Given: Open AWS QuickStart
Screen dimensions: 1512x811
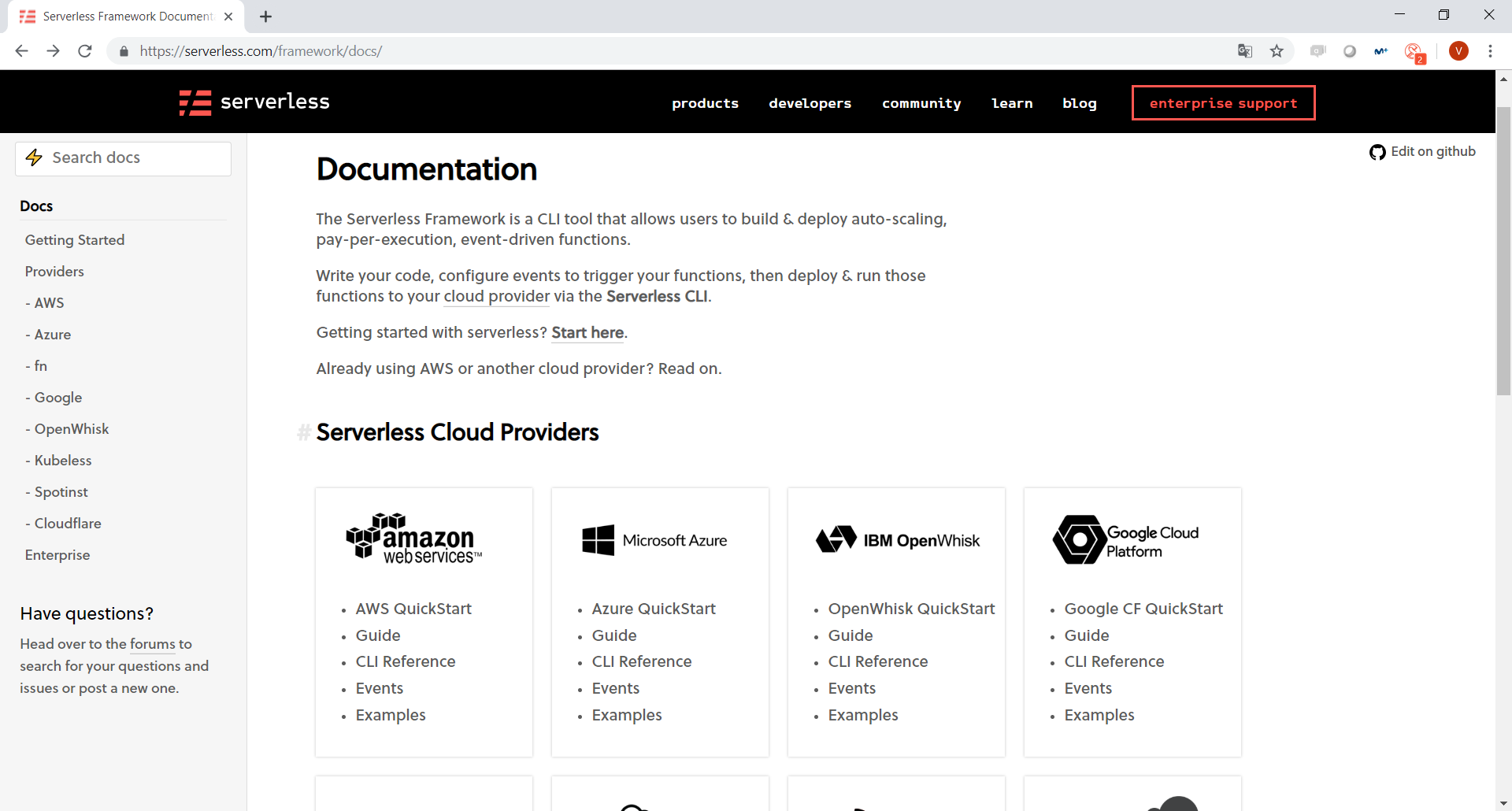Looking at the screenshot, I should click(x=413, y=609).
